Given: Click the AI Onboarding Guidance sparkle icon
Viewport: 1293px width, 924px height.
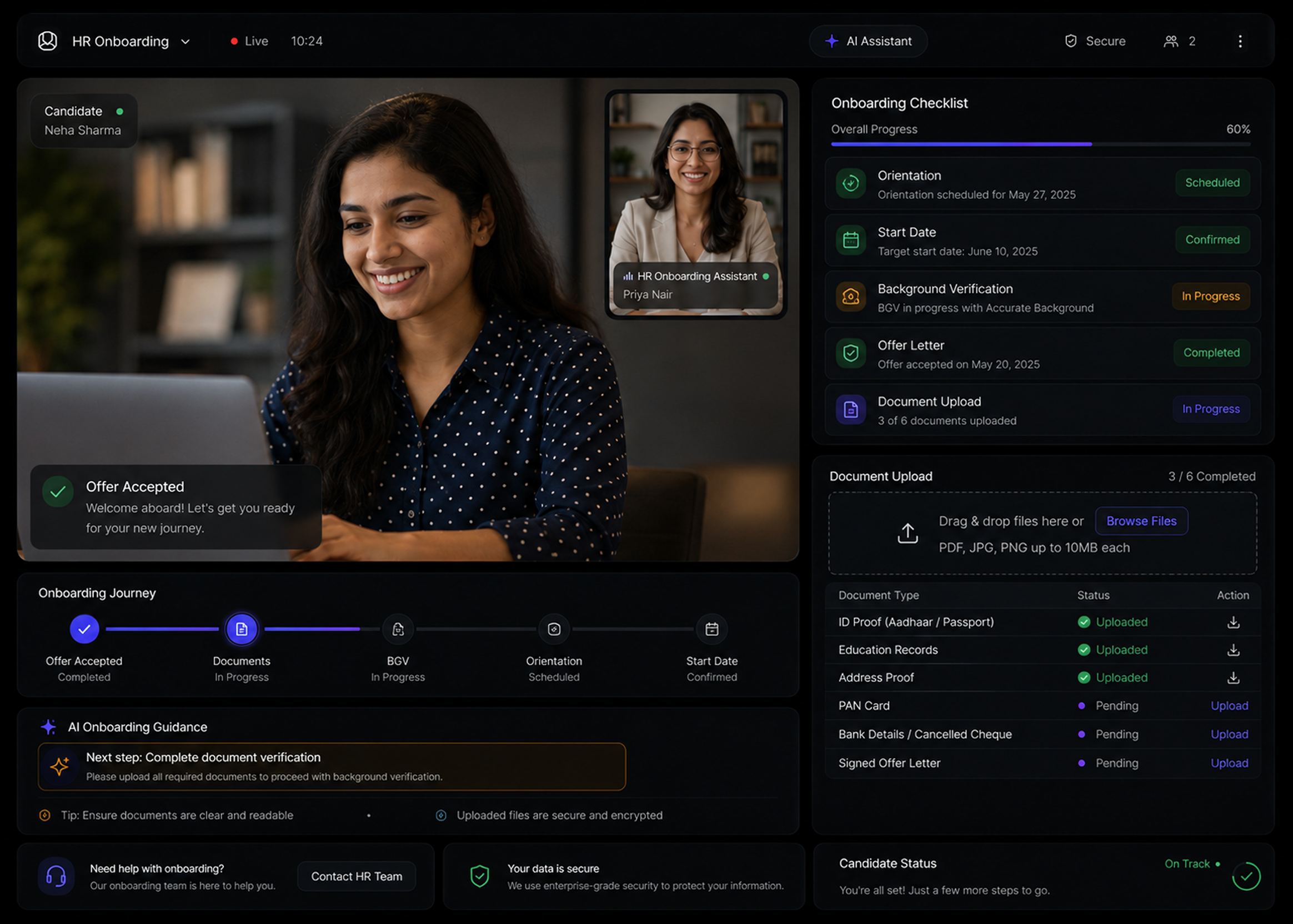Looking at the screenshot, I should click(x=49, y=727).
